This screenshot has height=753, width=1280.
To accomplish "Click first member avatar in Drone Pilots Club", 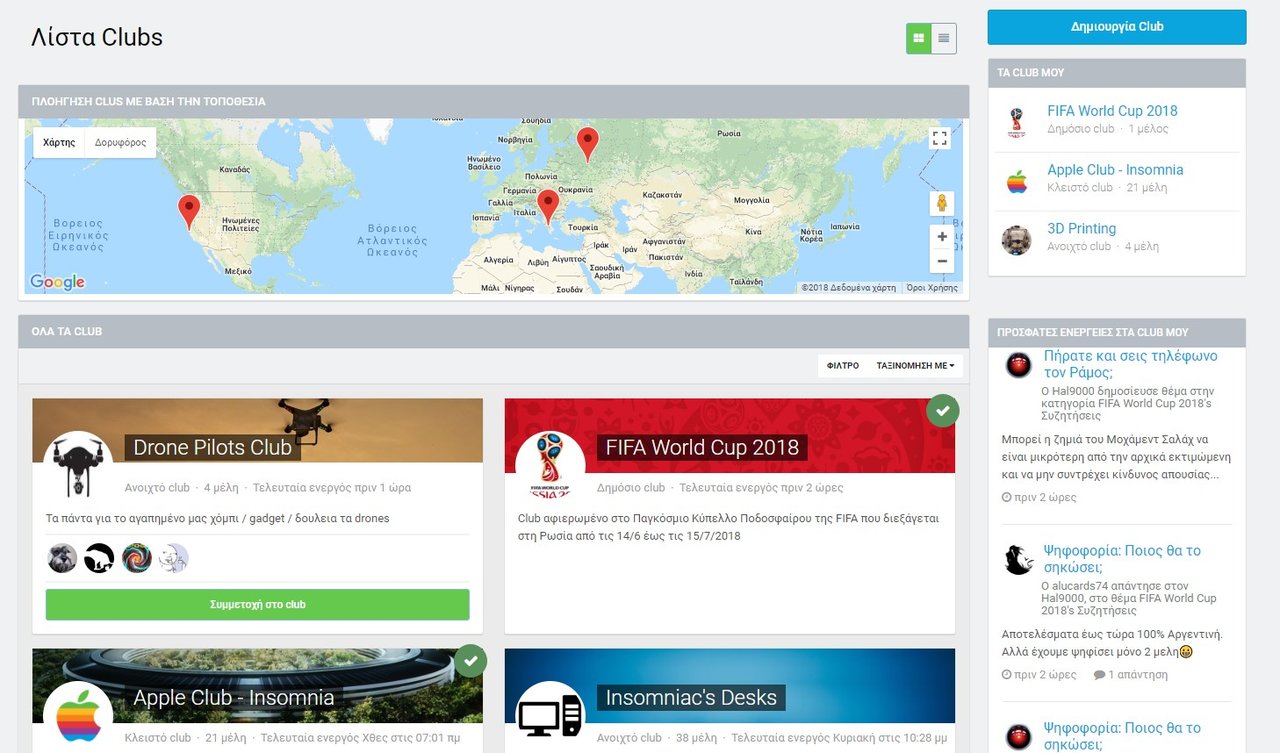I will pos(62,558).
